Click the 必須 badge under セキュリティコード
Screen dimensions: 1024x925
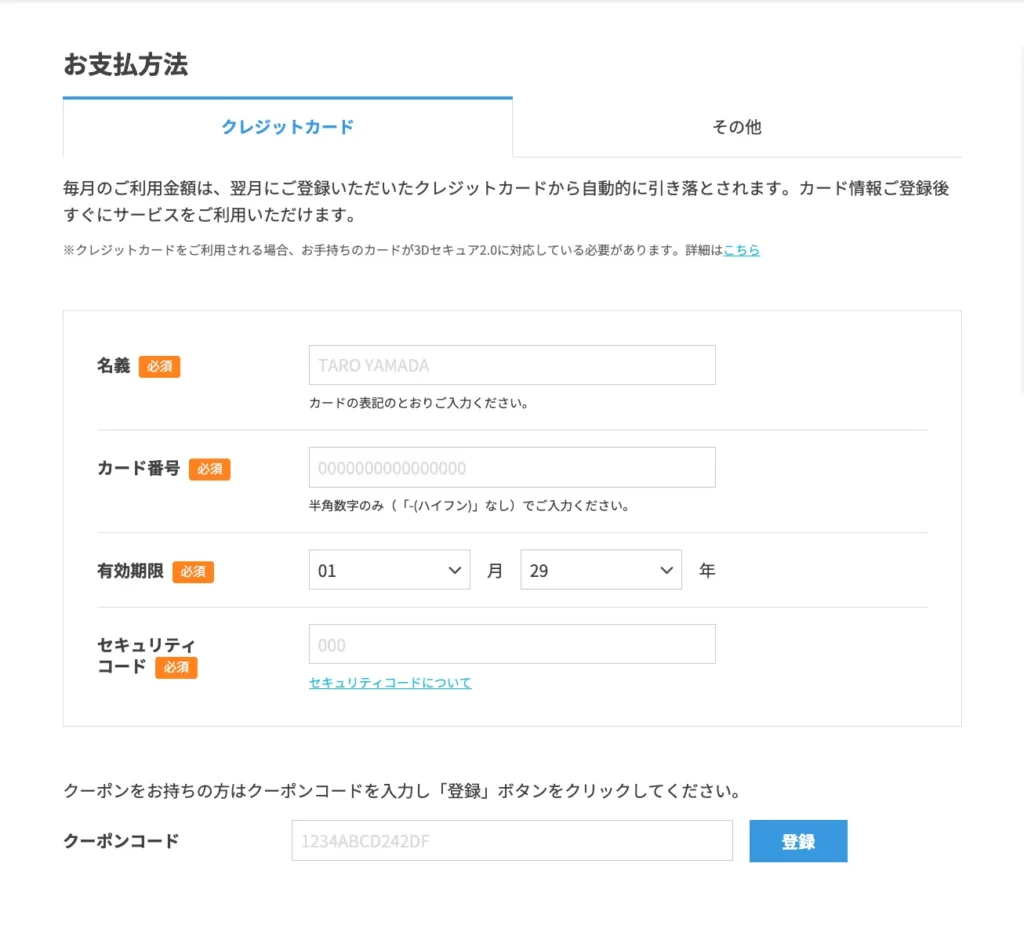pos(176,667)
